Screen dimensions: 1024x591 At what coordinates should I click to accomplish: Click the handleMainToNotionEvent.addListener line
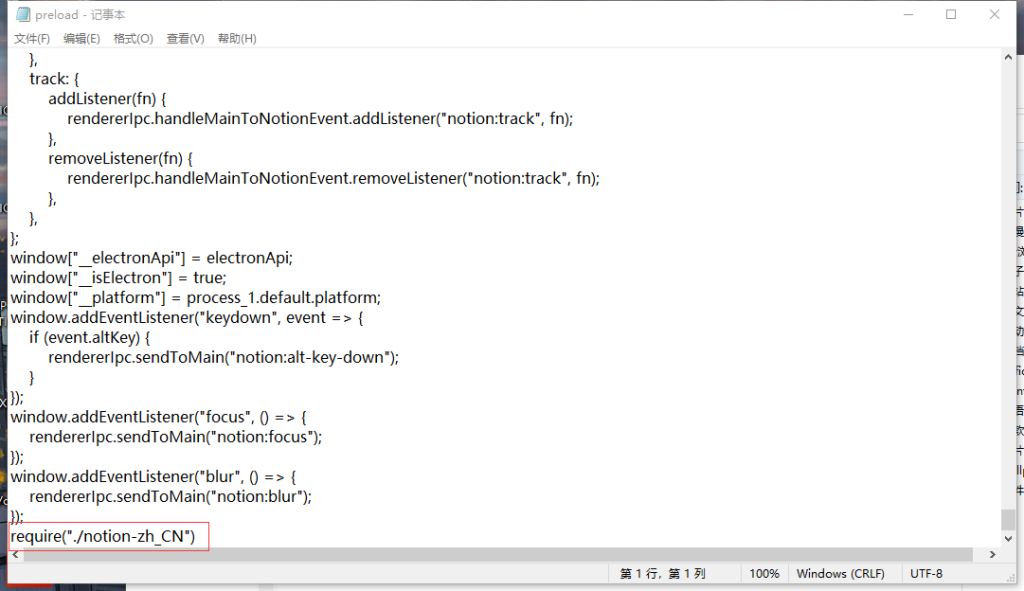pos(320,119)
